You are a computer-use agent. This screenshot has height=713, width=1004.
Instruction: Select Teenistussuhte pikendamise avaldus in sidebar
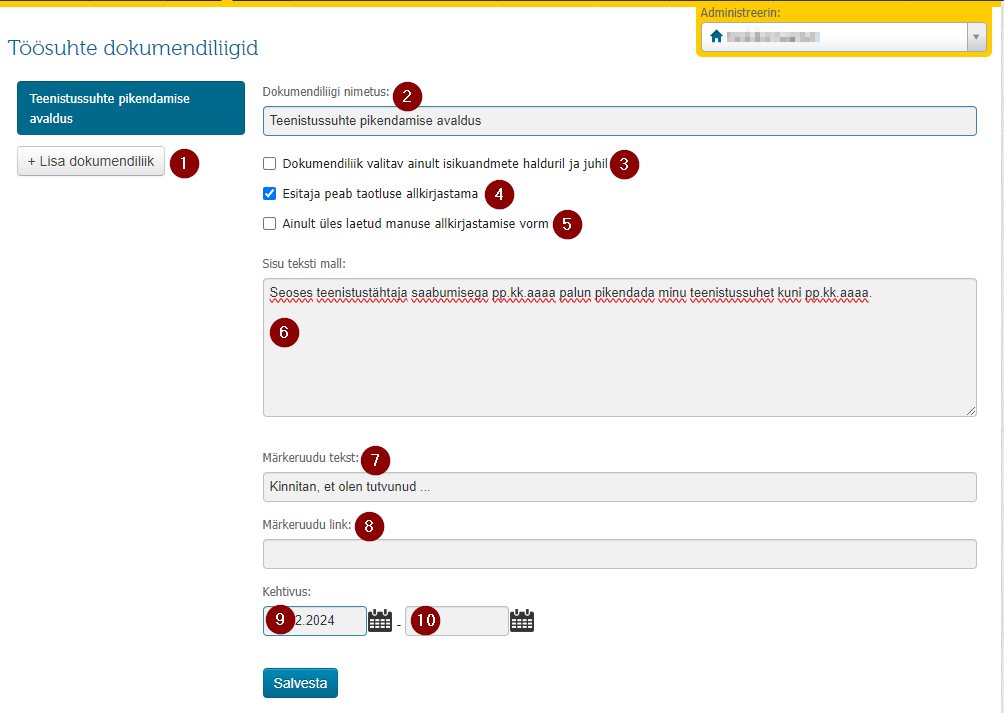click(131, 108)
